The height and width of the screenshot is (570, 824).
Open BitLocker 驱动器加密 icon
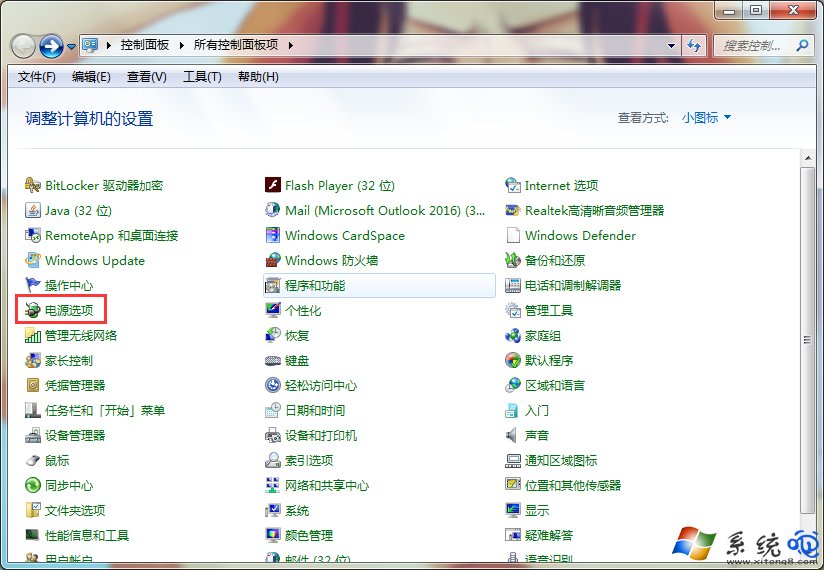33,185
